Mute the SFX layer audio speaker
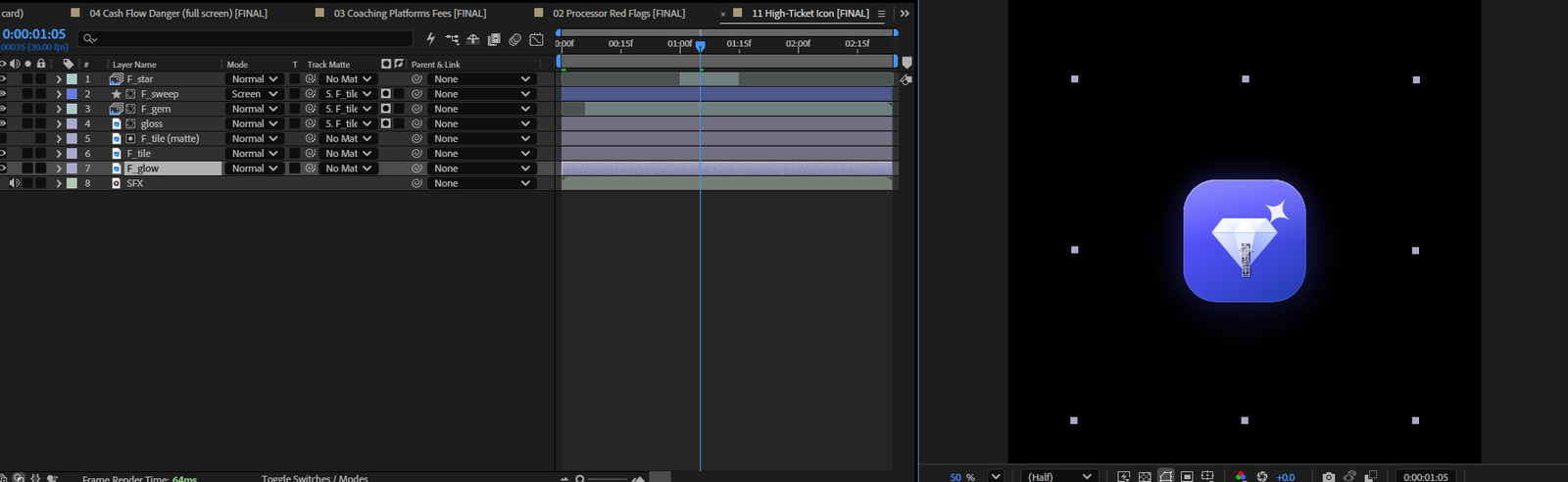 tap(15, 183)
